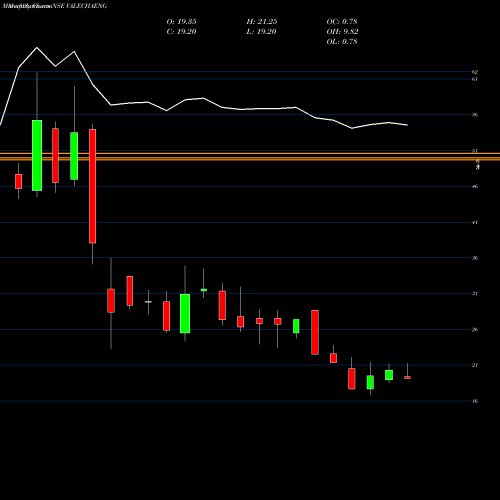The width and height of the screenshot is (500, 500).
Task: Select the OC: 0.78 reading
Action: (x=342, y=22)
